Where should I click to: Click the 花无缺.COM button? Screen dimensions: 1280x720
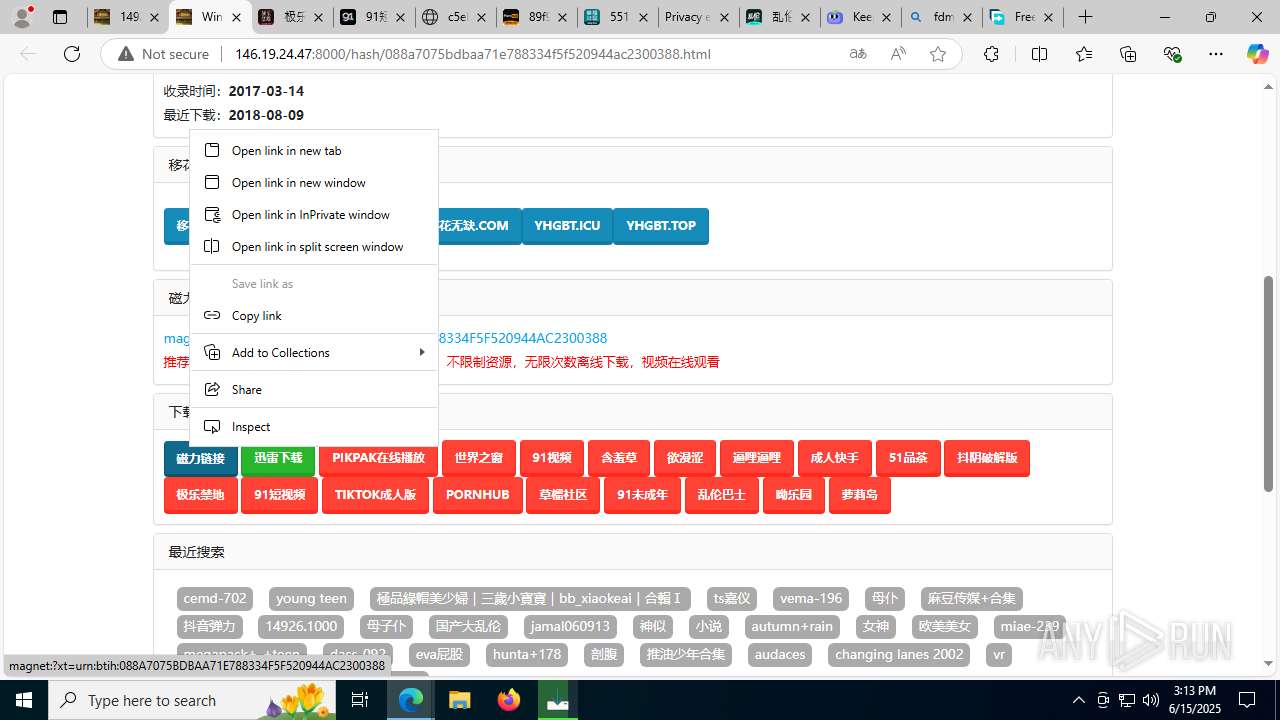tap(478, 226)
